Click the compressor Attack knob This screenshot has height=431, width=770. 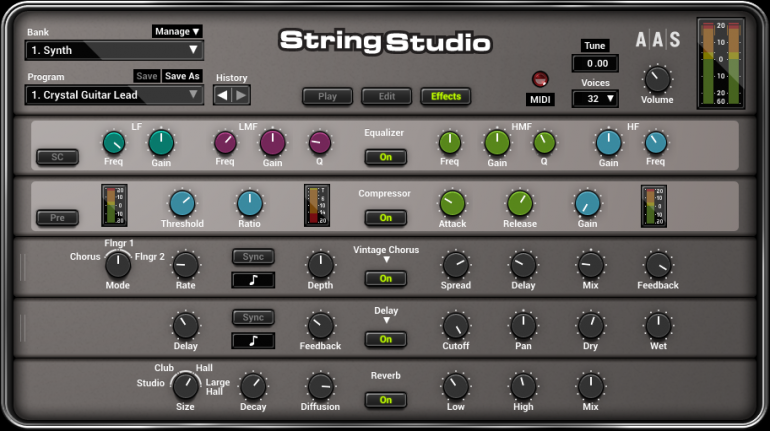click(x=452, y=204)
